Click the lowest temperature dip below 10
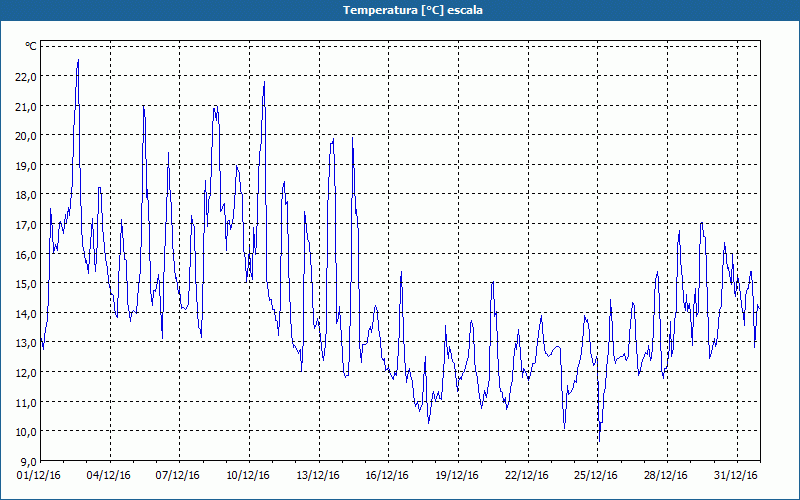800x500 pixels. (x=599, y=441)
